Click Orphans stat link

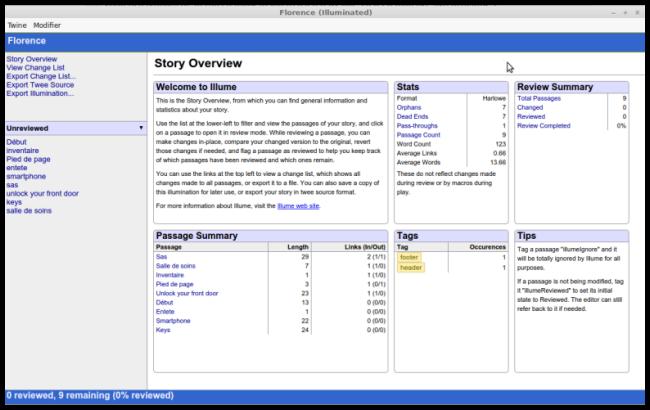coord(409,107)
